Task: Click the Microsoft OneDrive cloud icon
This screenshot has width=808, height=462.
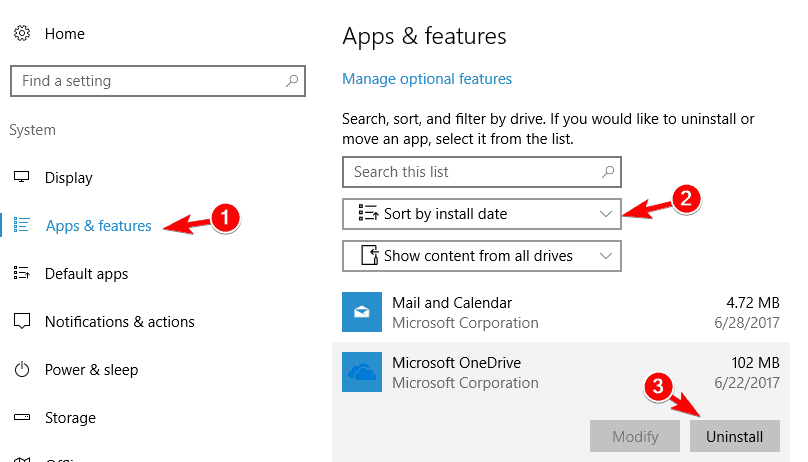Action: pyautogui.click(x=361, y=371)
